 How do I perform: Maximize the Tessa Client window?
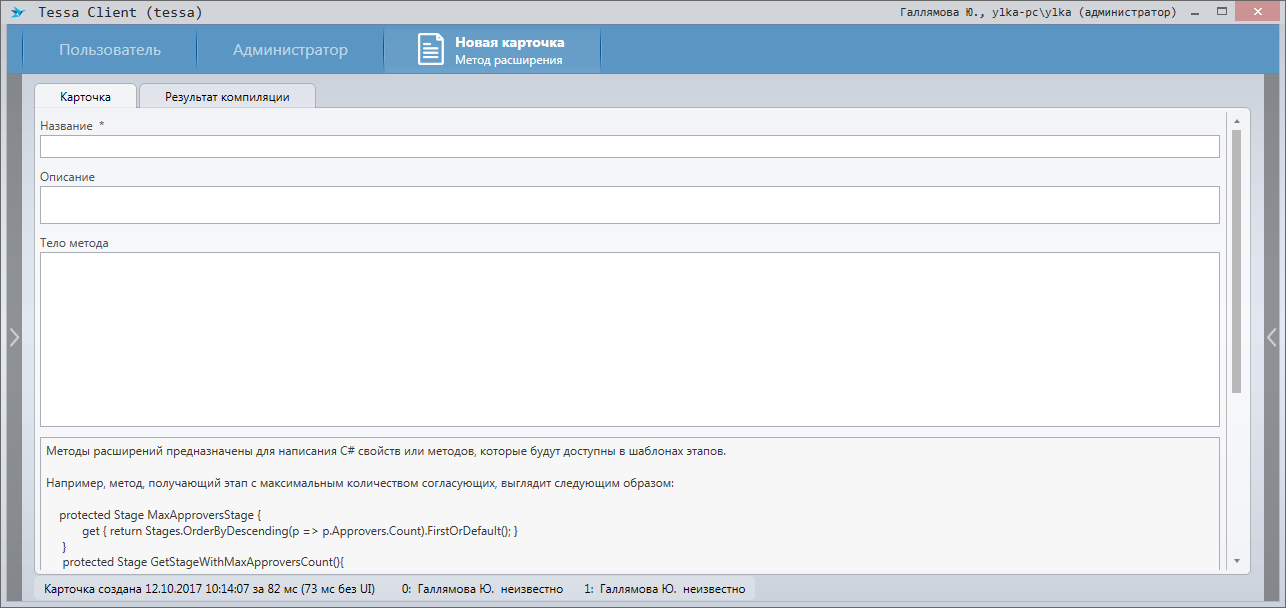[x=1221, y=12]
